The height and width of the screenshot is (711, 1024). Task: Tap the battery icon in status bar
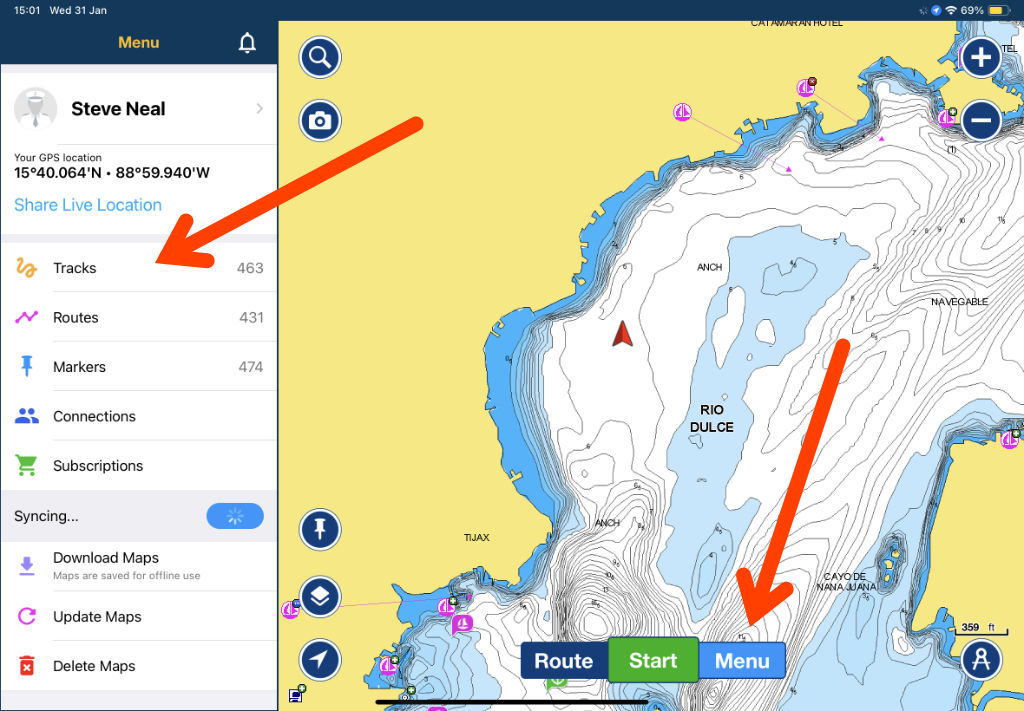[x=999, y=10]
